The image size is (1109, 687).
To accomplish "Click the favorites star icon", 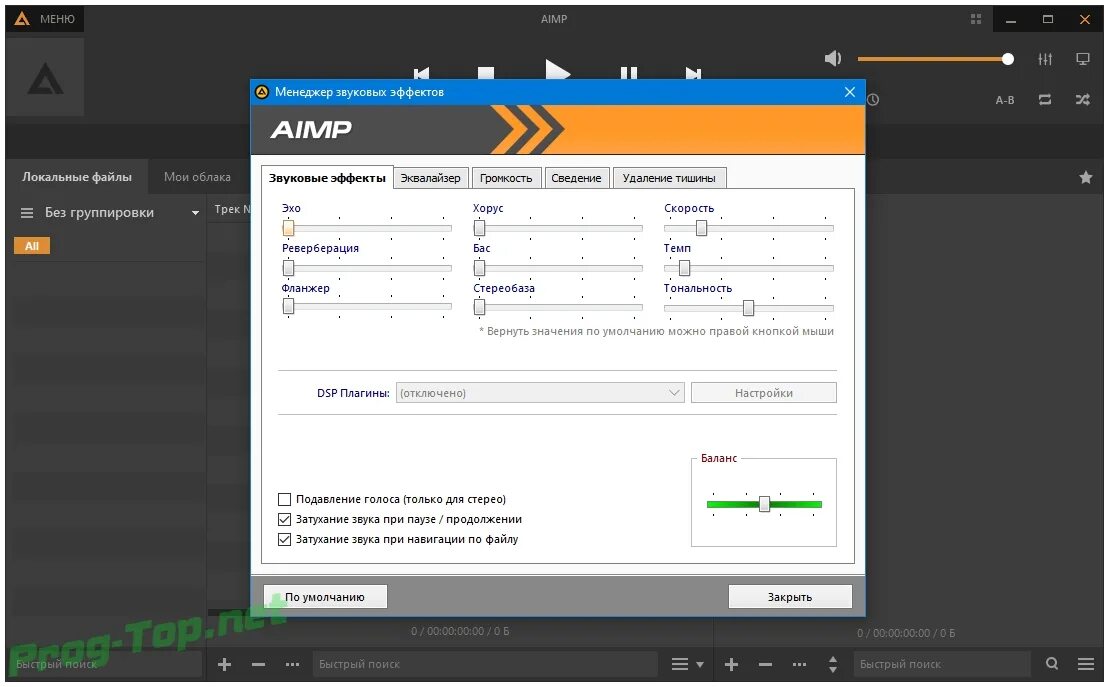I will [x=1086, y=177].
